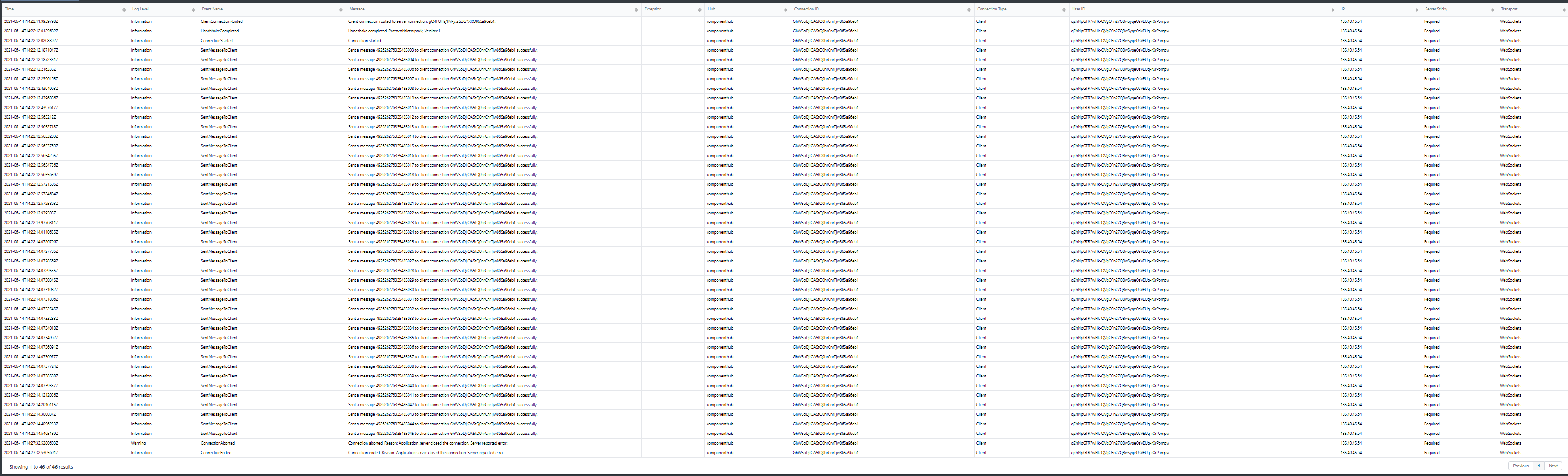This screenshot has height=476, width=1568.
Task: Open page 1 in the pagination control
Action: pos(1539,466)
